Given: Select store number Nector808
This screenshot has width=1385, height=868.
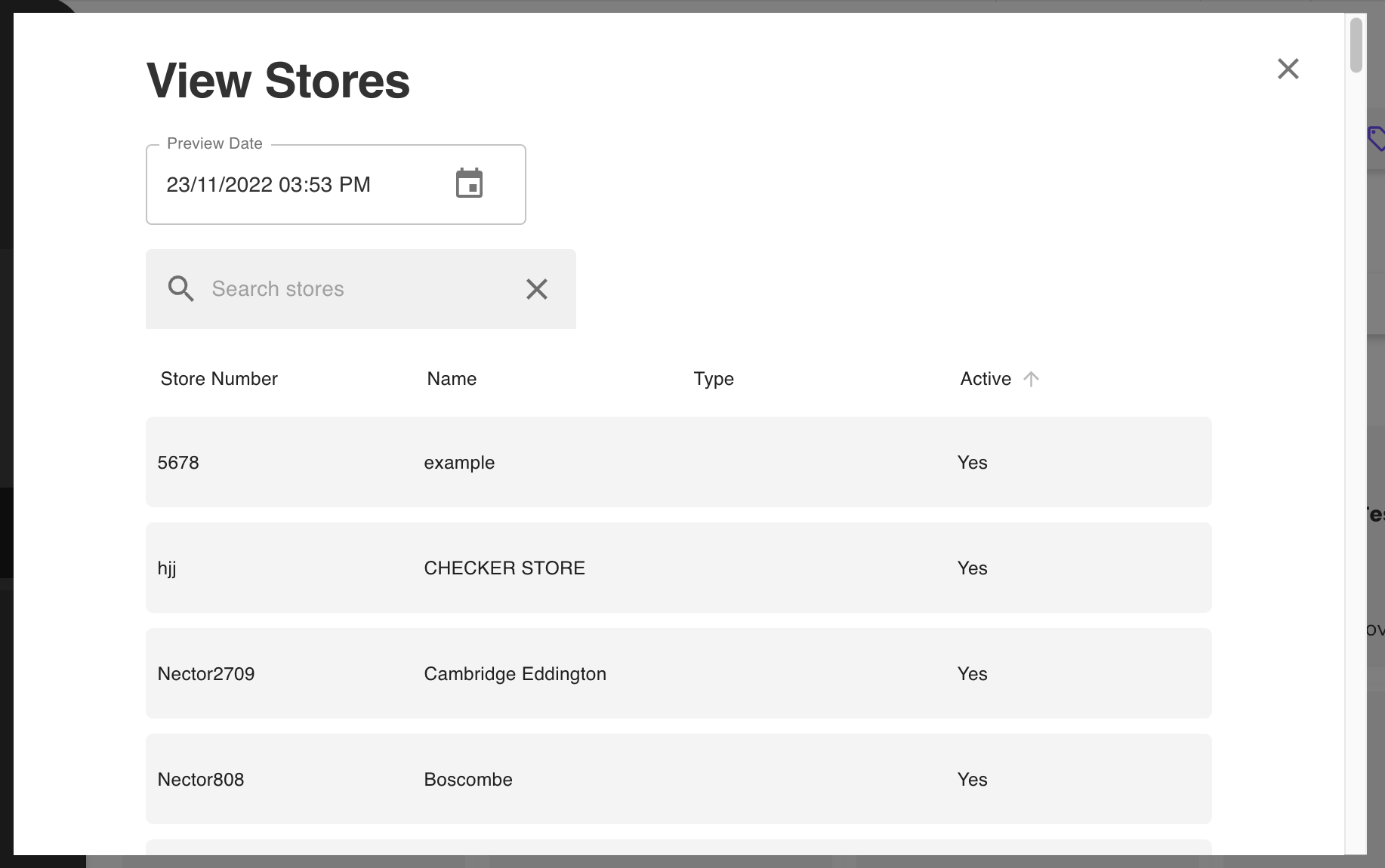Looking at the screenshot, I should [x=201, y=780].
